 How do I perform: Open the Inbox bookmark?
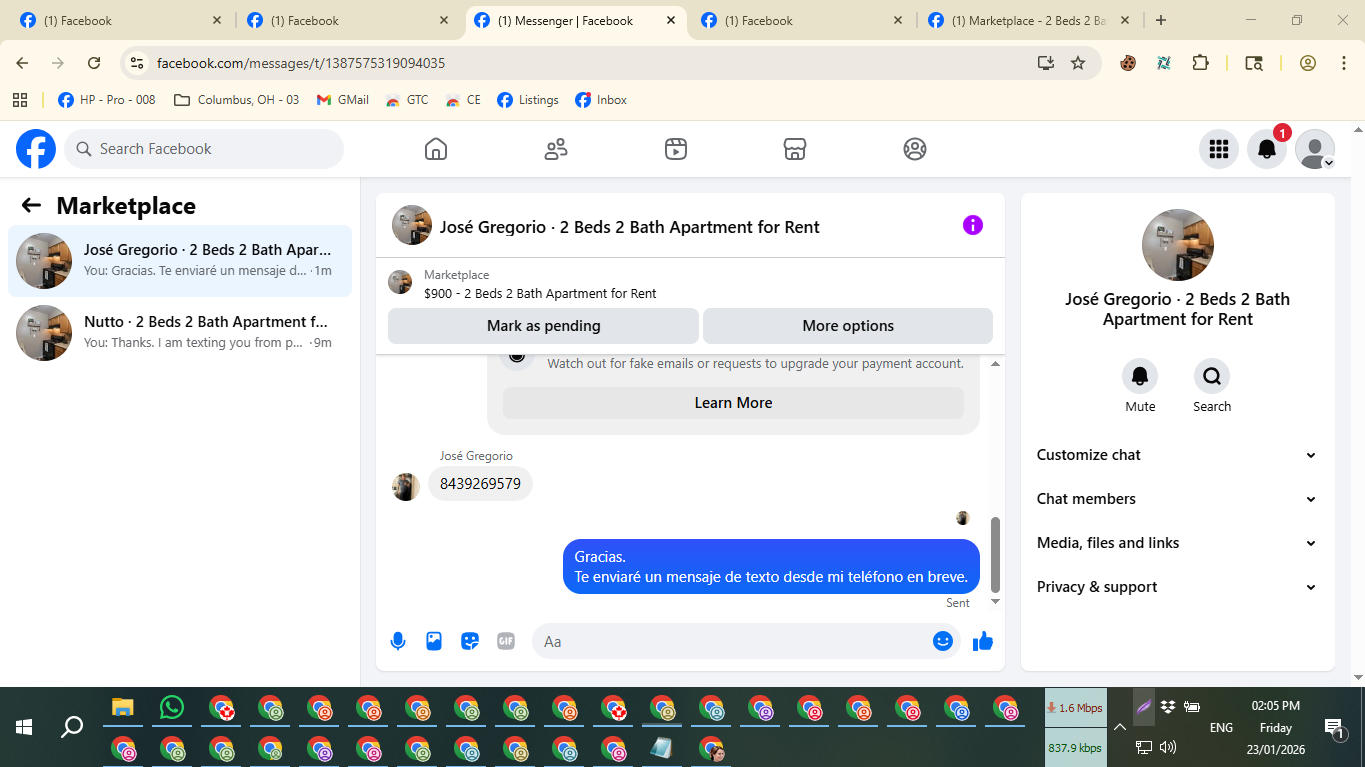point(601,100)
